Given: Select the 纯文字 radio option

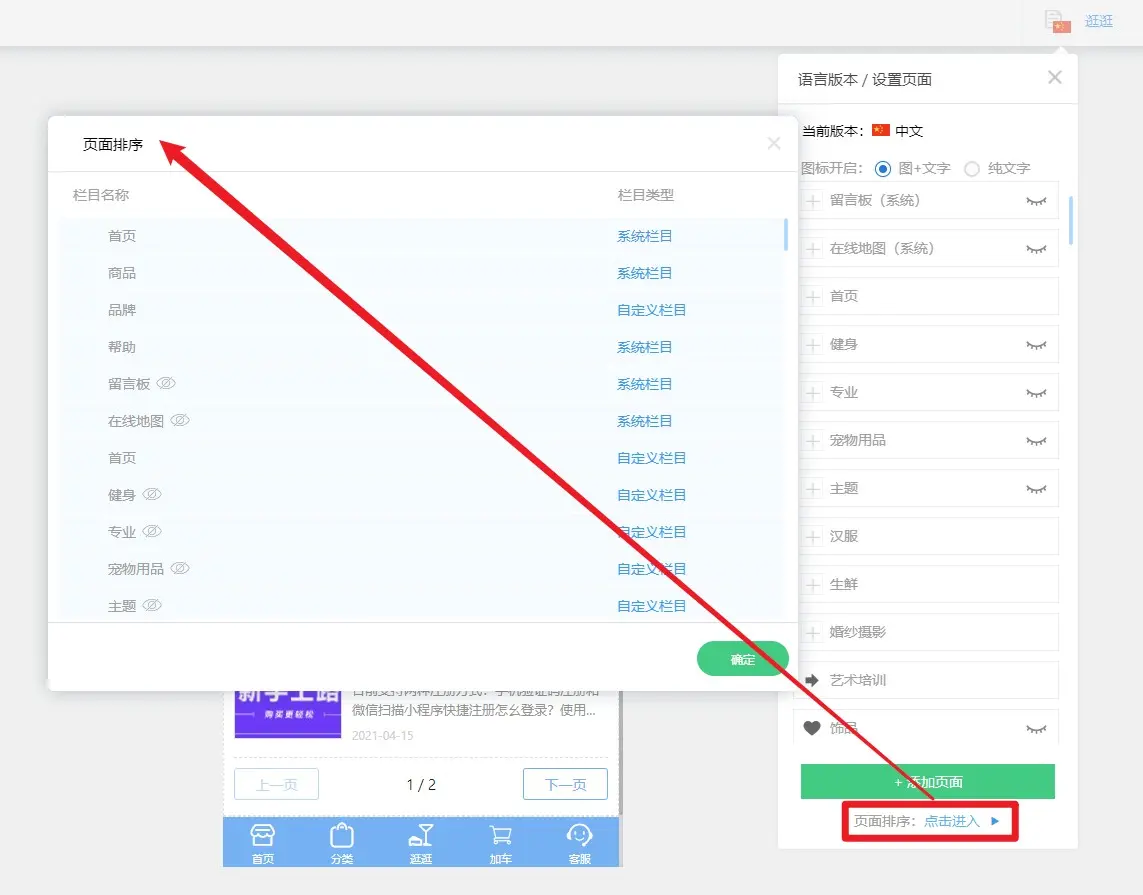Looking at the screenshot, I should (x=971, y=169).
